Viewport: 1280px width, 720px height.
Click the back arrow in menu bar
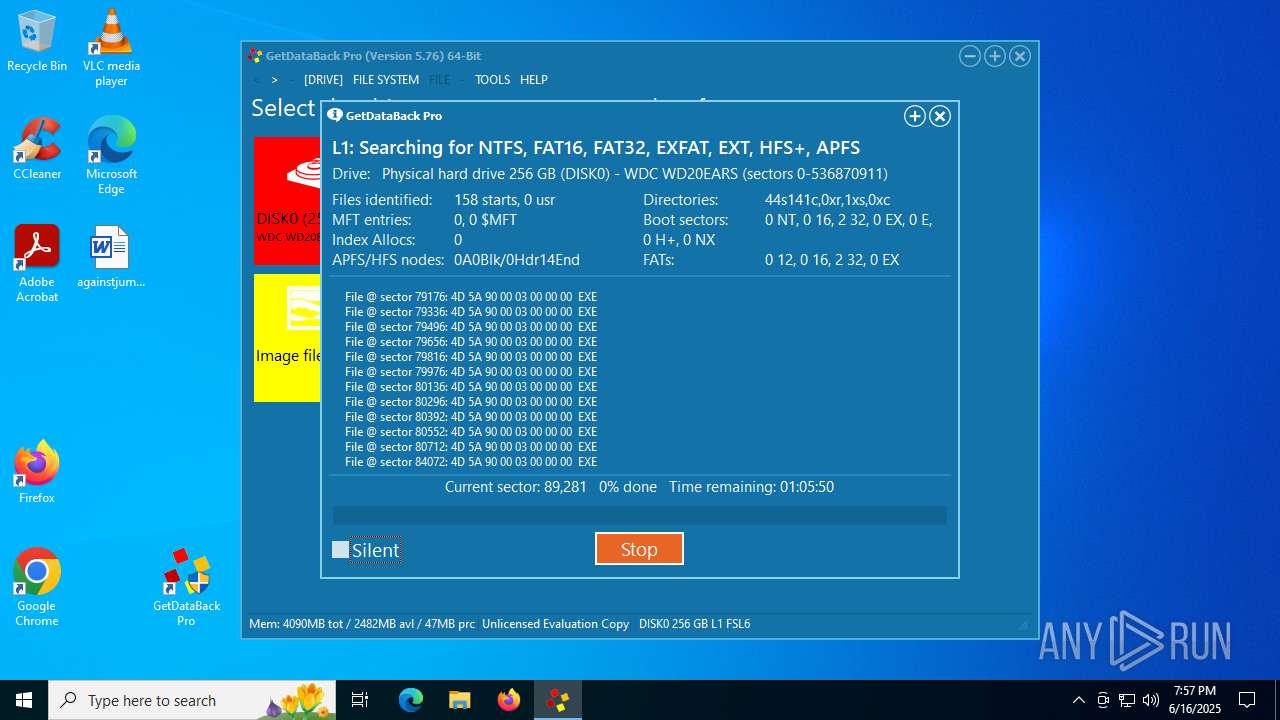pyautogui.click(x=256, y=80)
